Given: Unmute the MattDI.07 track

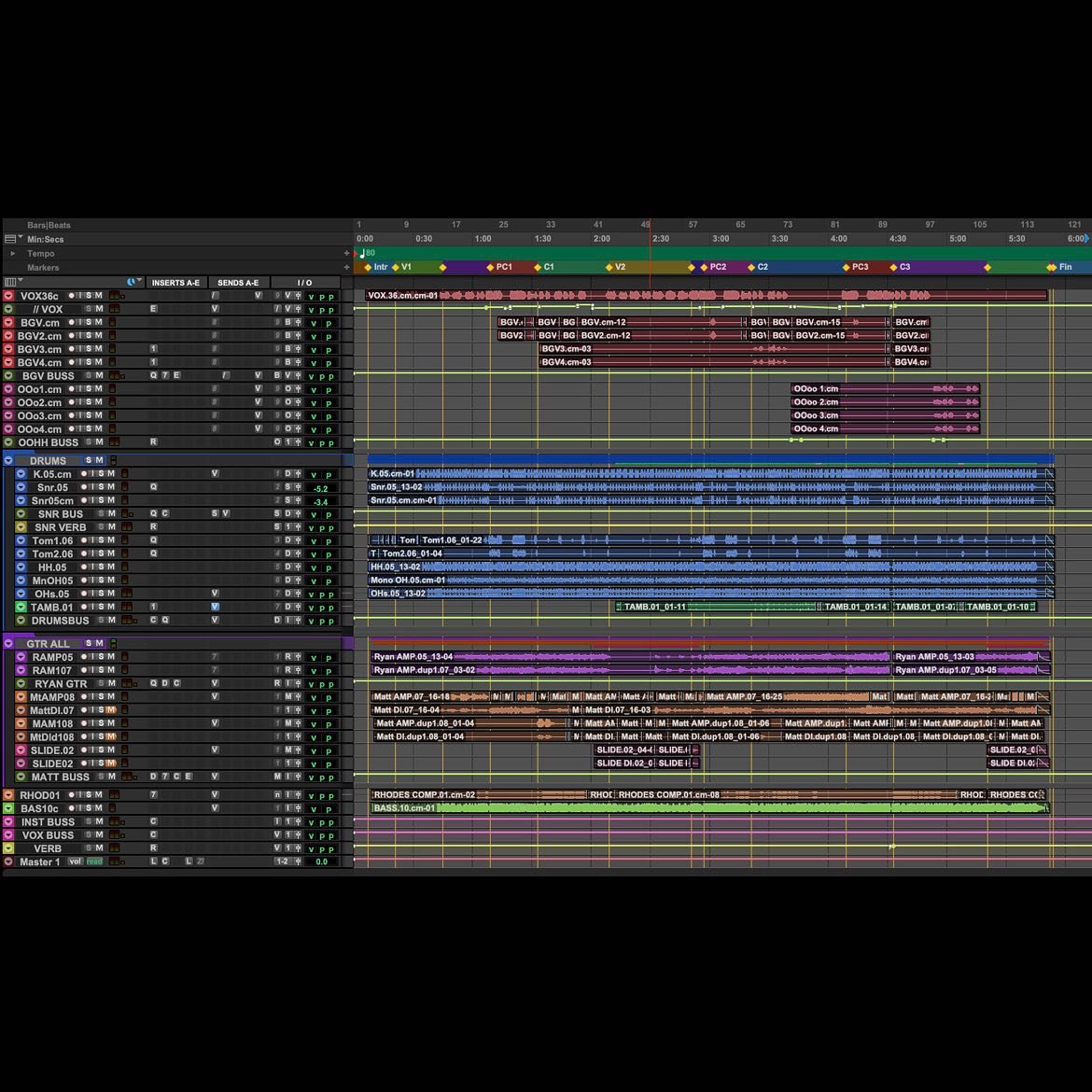Looking at the screenshot, I should 111,710.
